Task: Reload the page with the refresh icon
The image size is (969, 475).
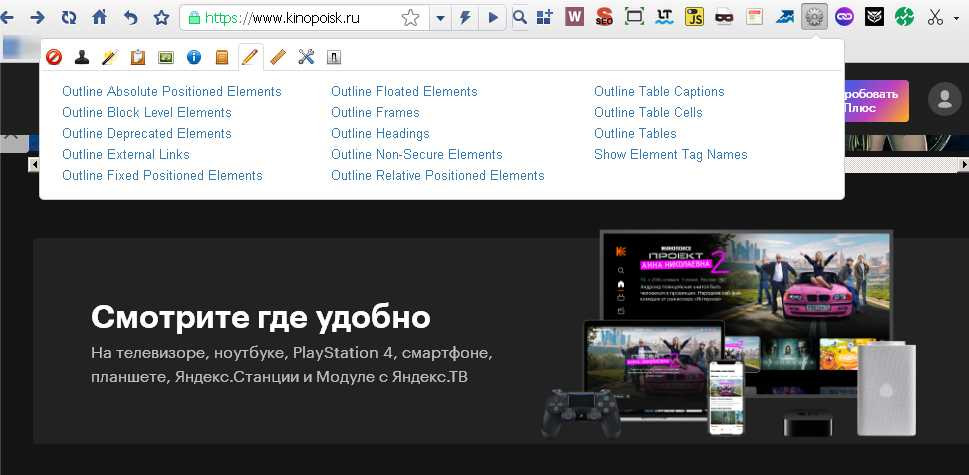Action: [x=68, y=17]
